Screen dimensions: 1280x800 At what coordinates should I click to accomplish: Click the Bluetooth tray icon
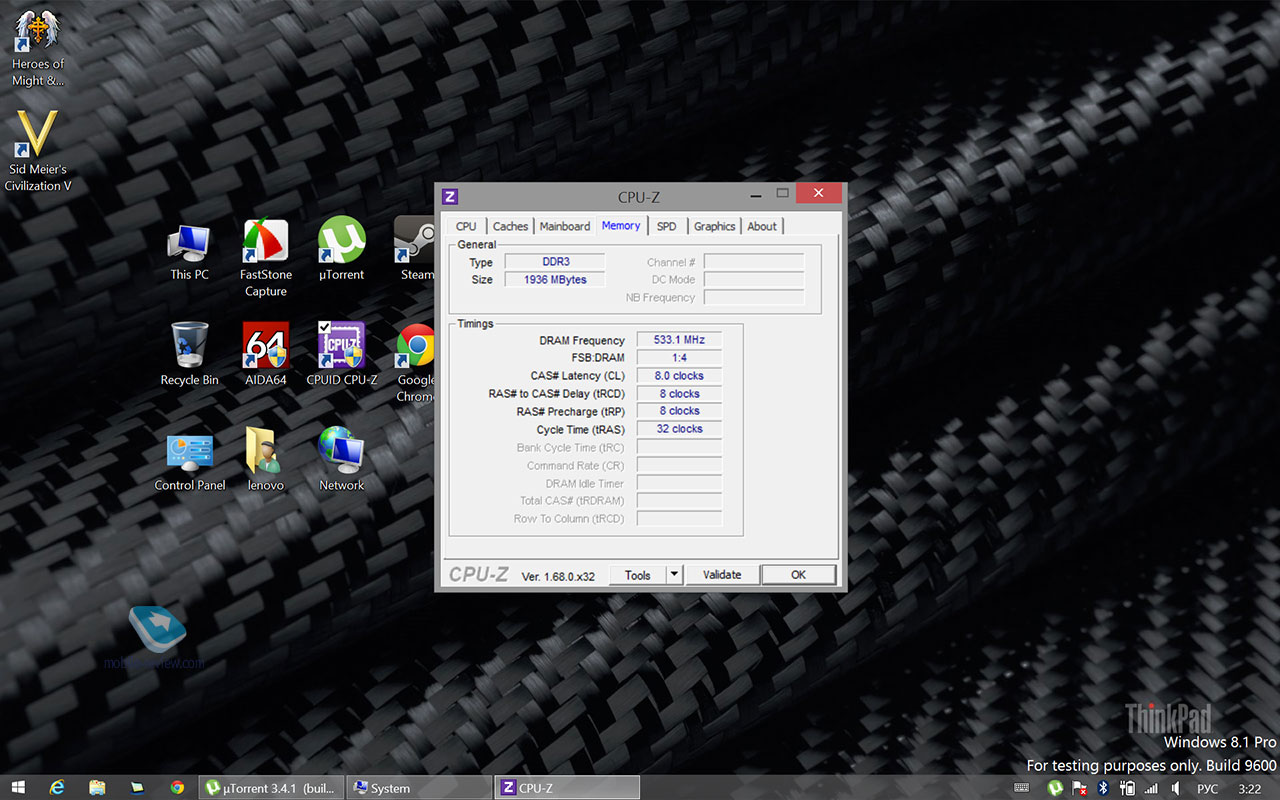coord(1104,788)
